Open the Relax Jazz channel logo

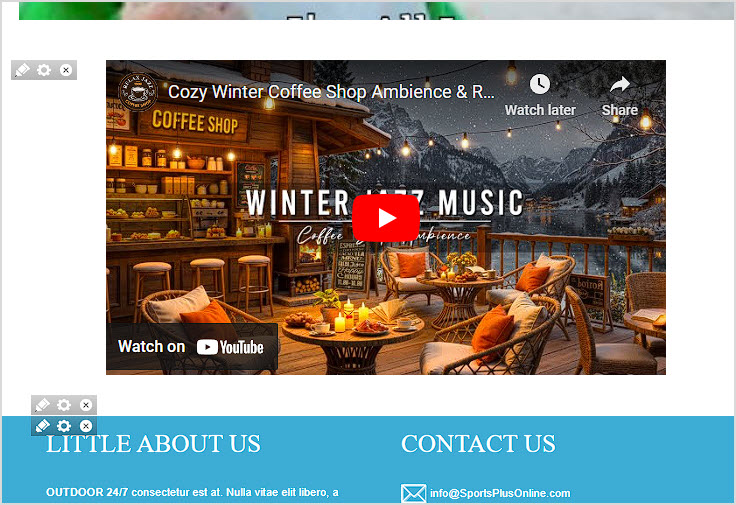pyautogui.click(x=138, y=92)
